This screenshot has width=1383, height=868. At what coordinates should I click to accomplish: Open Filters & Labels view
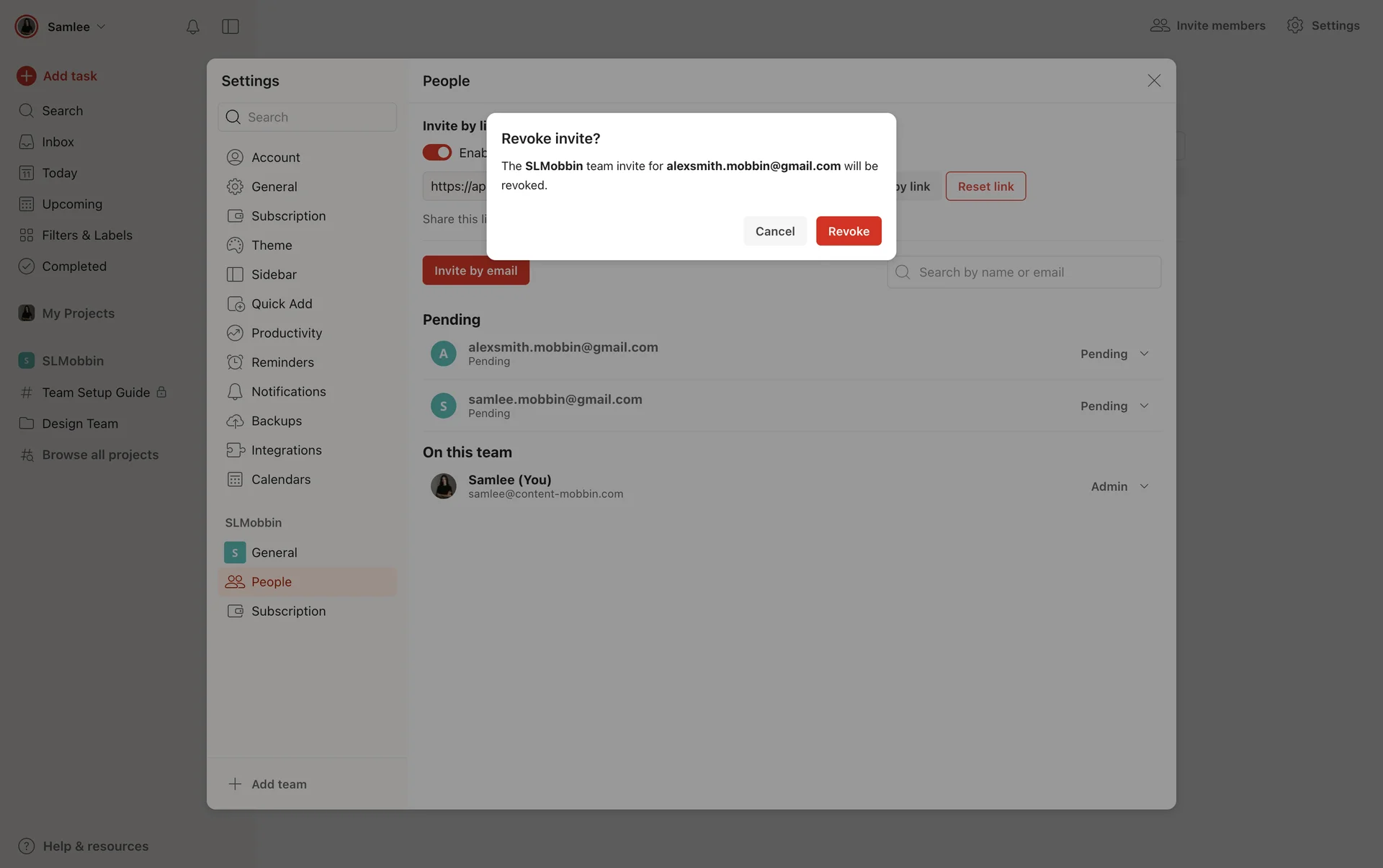click(x=86, y=235)
